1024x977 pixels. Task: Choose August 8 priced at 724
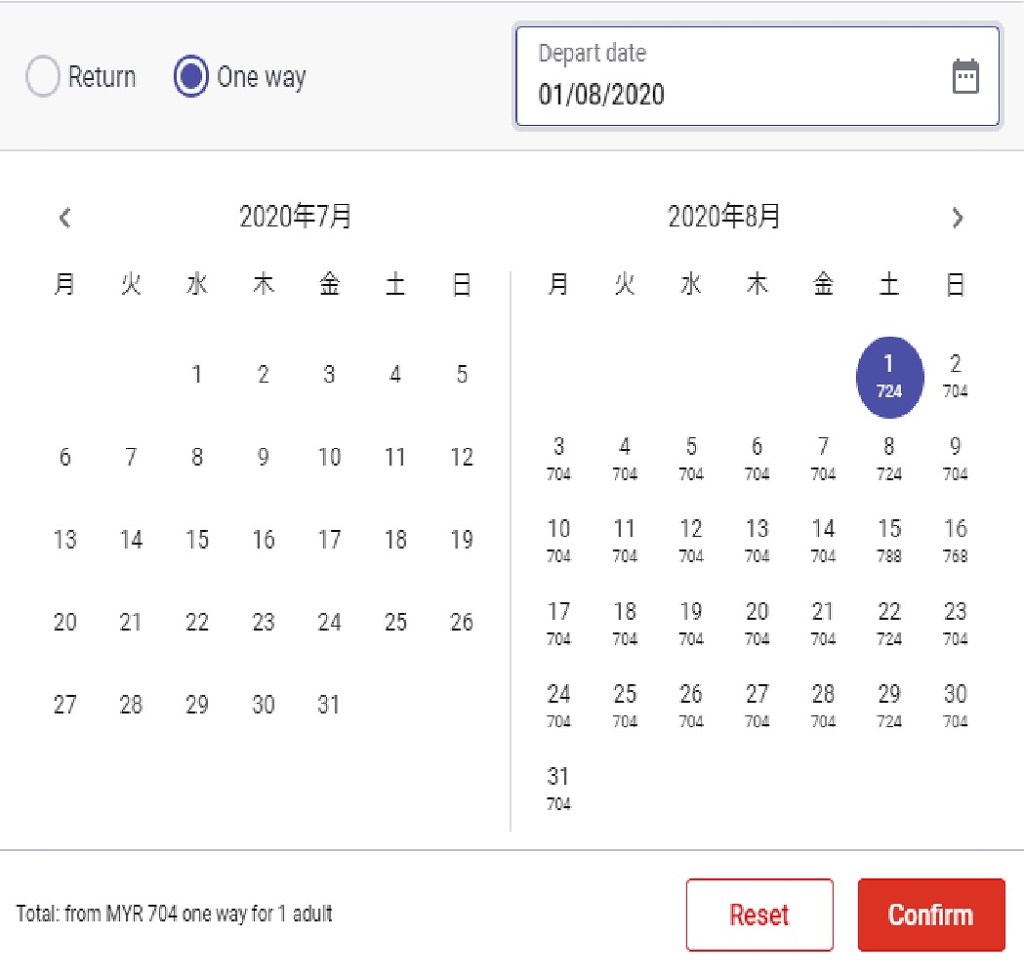click(889, 458)
